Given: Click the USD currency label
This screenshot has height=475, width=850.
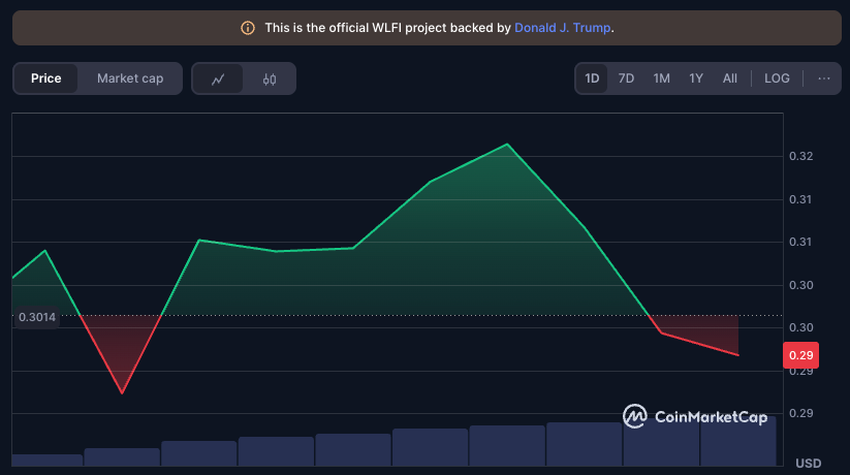Looking at the screenshot, I should [807, 463].
